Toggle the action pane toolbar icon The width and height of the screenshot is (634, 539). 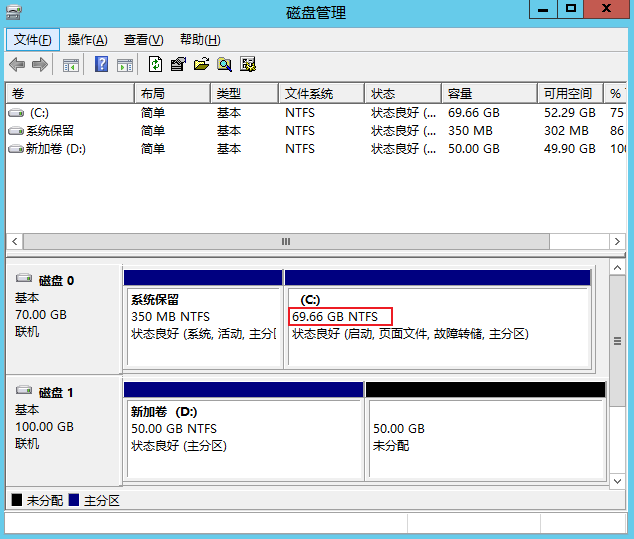[125, 65]
